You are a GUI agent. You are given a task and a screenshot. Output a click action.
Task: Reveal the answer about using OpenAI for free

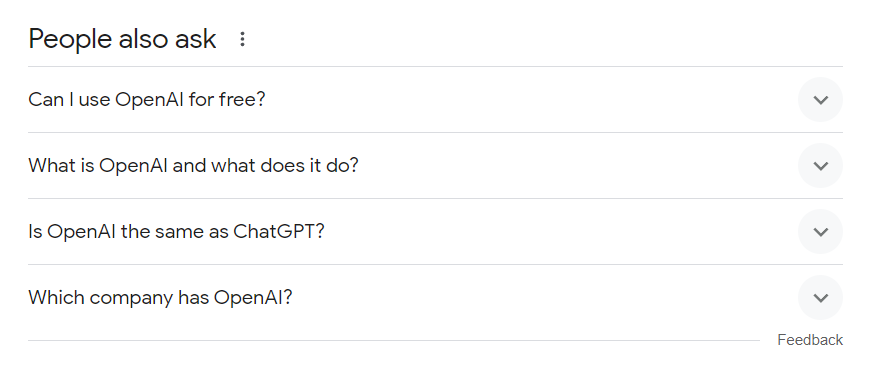[435, 100]
